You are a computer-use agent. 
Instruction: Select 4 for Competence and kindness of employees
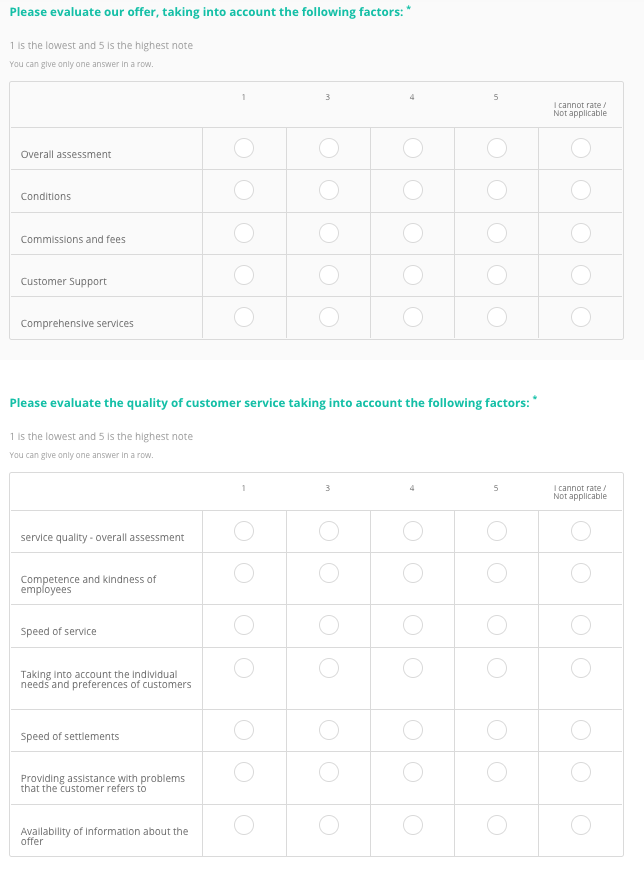[x=412, y=573]
